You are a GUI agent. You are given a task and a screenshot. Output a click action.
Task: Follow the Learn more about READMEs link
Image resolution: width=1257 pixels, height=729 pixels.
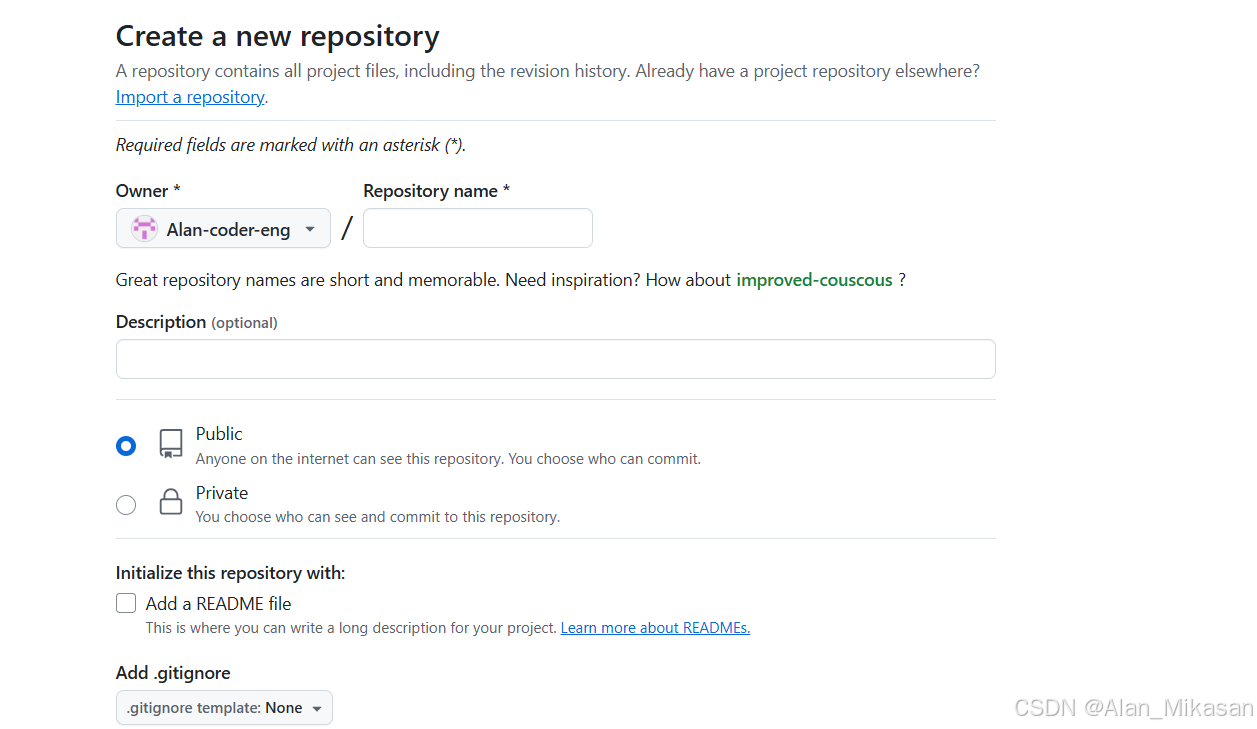point(655,627)
